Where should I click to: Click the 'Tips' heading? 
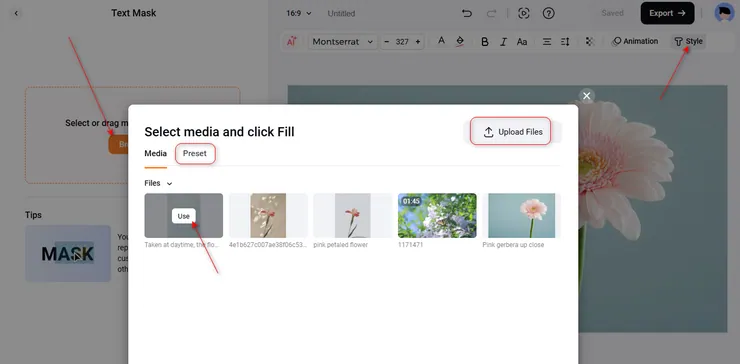point(34,215)
